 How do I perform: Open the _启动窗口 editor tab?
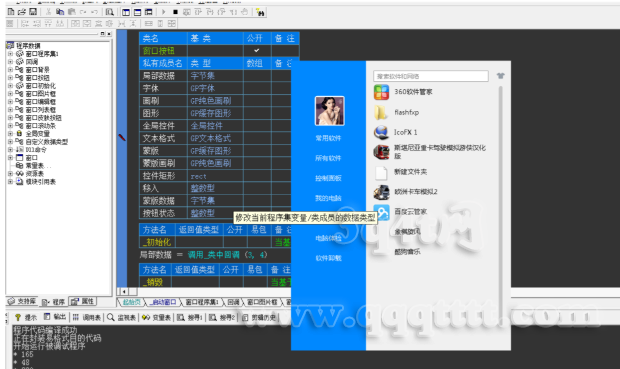[x=163, y=302]
